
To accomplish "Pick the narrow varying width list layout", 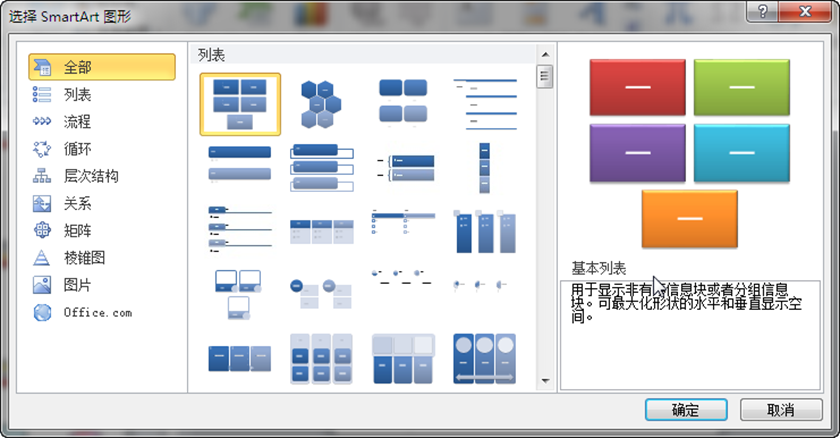I will tap(484, 168).
